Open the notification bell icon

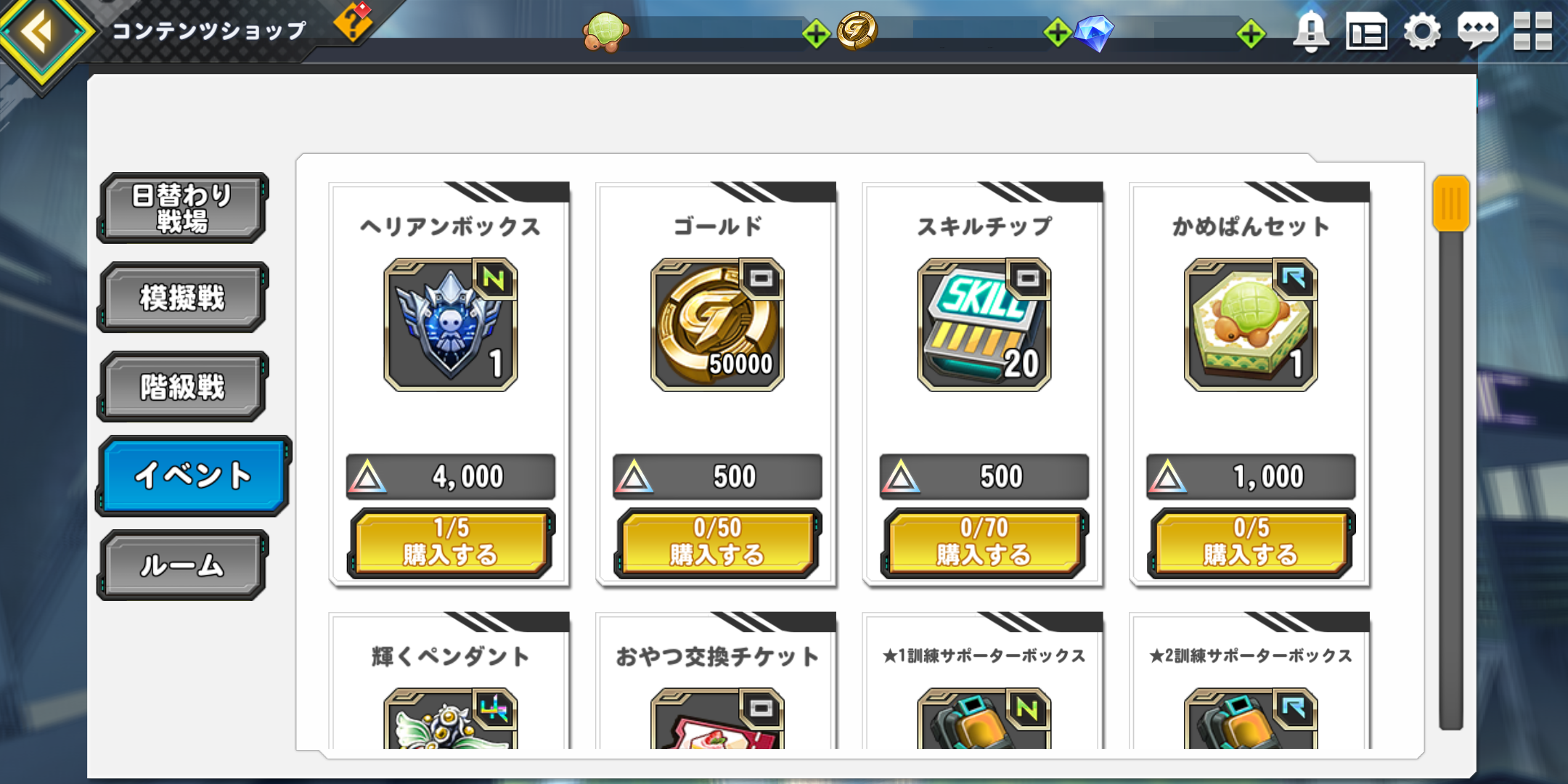(x=1311, y=32)
